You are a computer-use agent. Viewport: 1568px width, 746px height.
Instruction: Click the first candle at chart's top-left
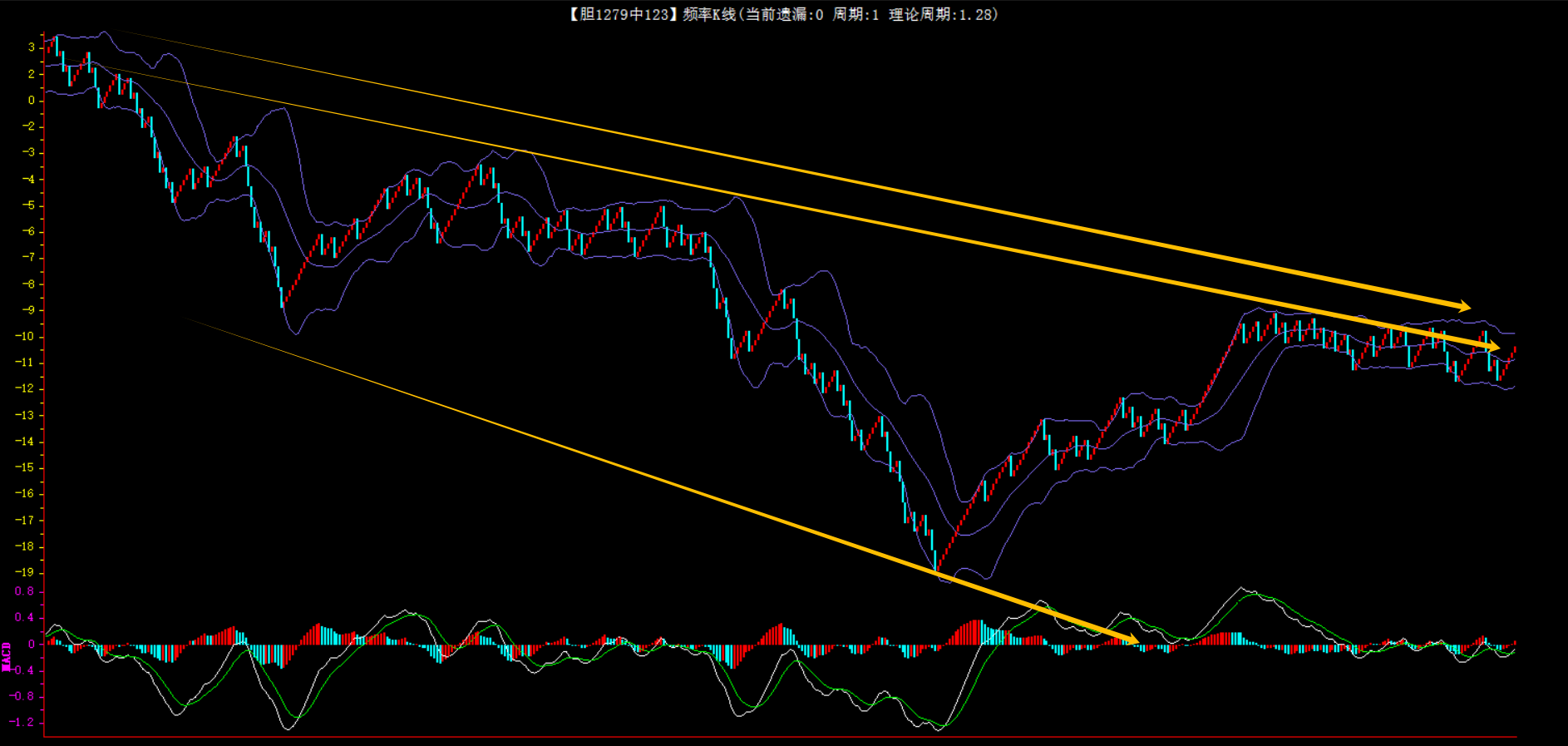tap(49, 46)
